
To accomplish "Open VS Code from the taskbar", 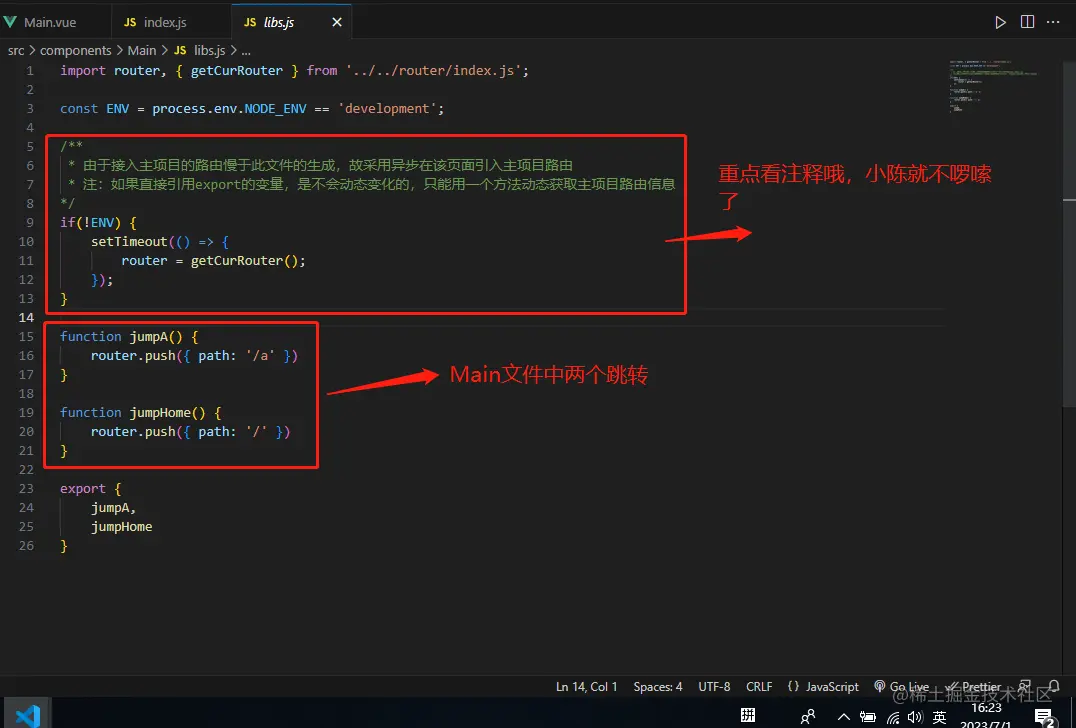I will click(27, 715).
